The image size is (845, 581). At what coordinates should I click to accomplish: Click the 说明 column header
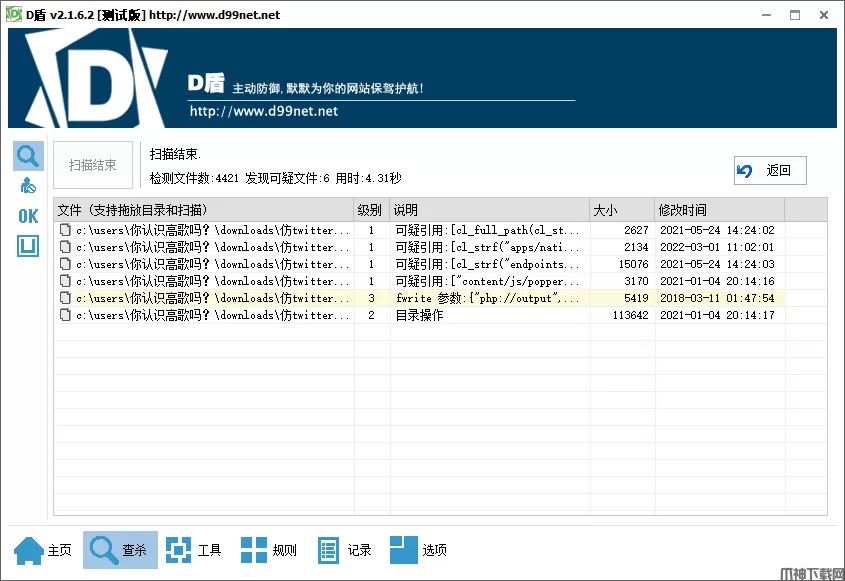488,210
